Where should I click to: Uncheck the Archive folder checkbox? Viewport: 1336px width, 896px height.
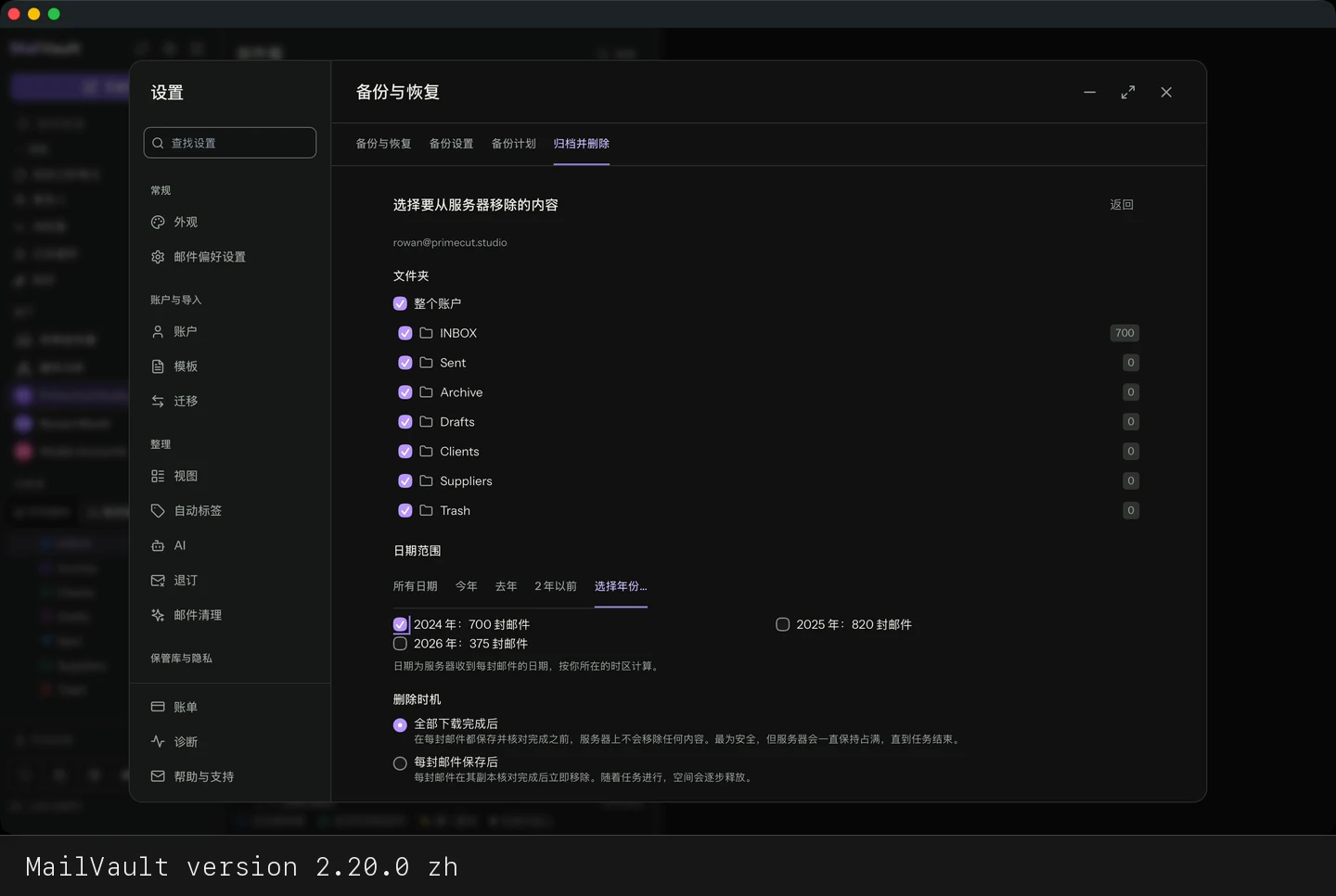[405, 392]
